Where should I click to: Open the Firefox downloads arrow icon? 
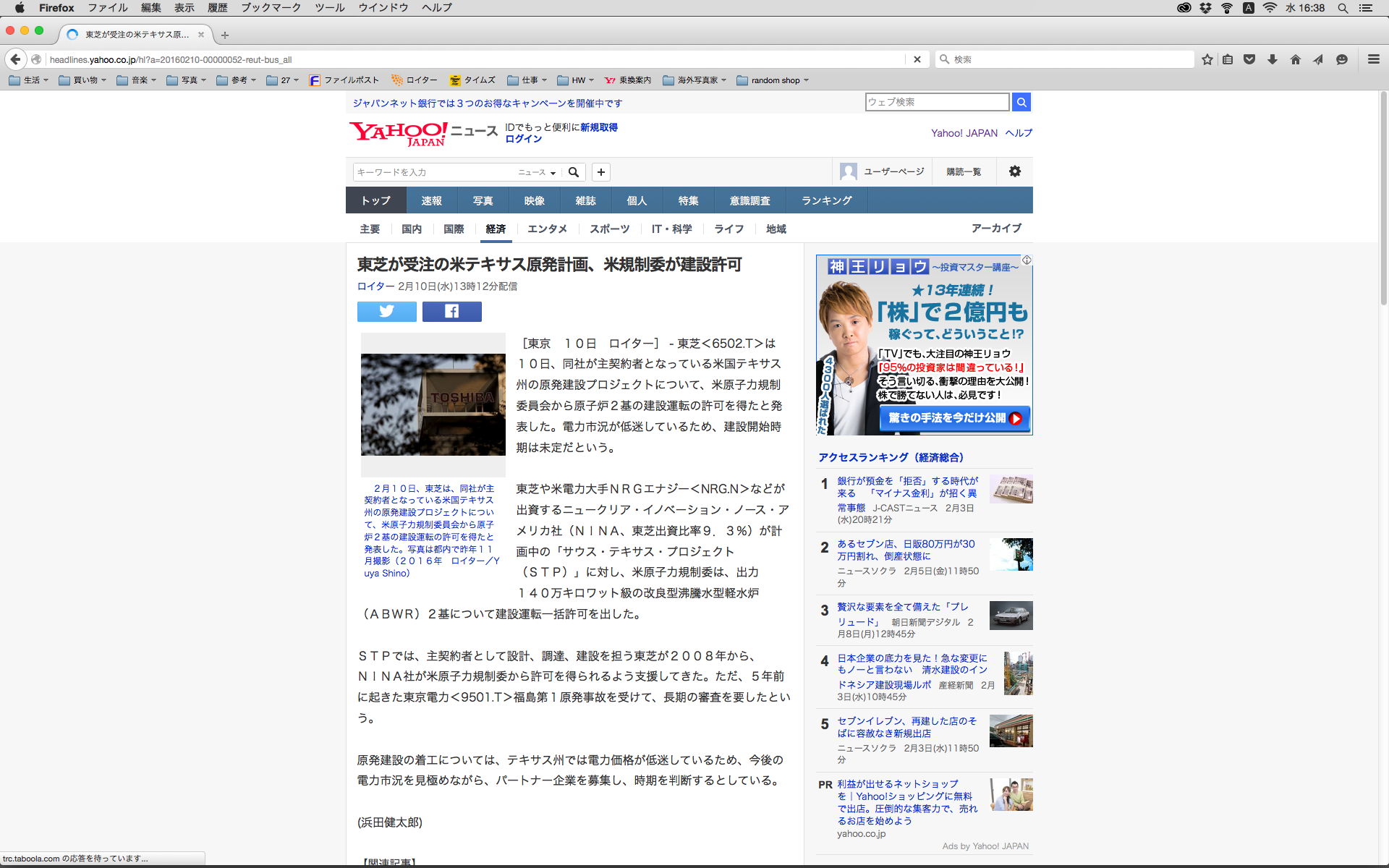(x=1273, y=59)
